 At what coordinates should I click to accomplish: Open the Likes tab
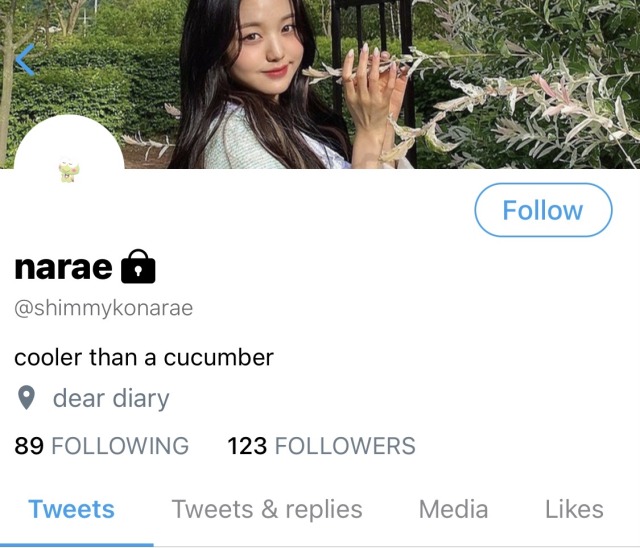click(574, 510)
